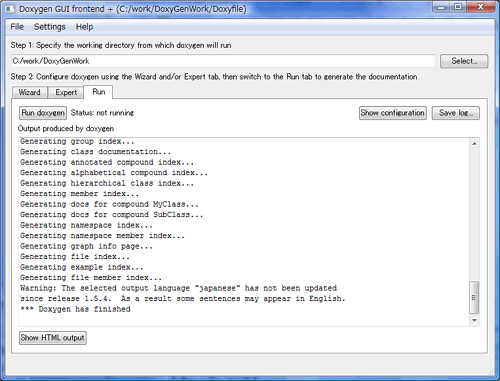The width and height of the screenshot is (500, 381).
Task: Click 'Generating docs for compound MyClass...' line
Action: coord(109,204)
